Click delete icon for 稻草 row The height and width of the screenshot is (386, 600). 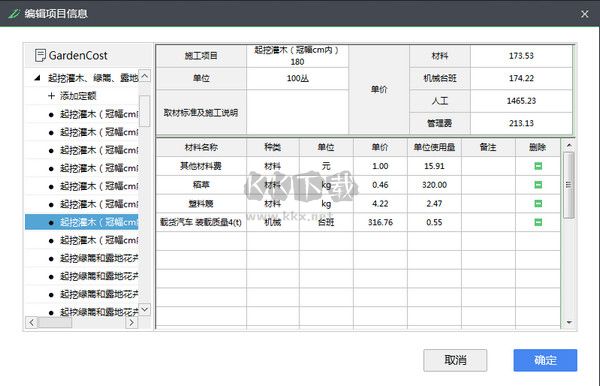coord(538,185)
